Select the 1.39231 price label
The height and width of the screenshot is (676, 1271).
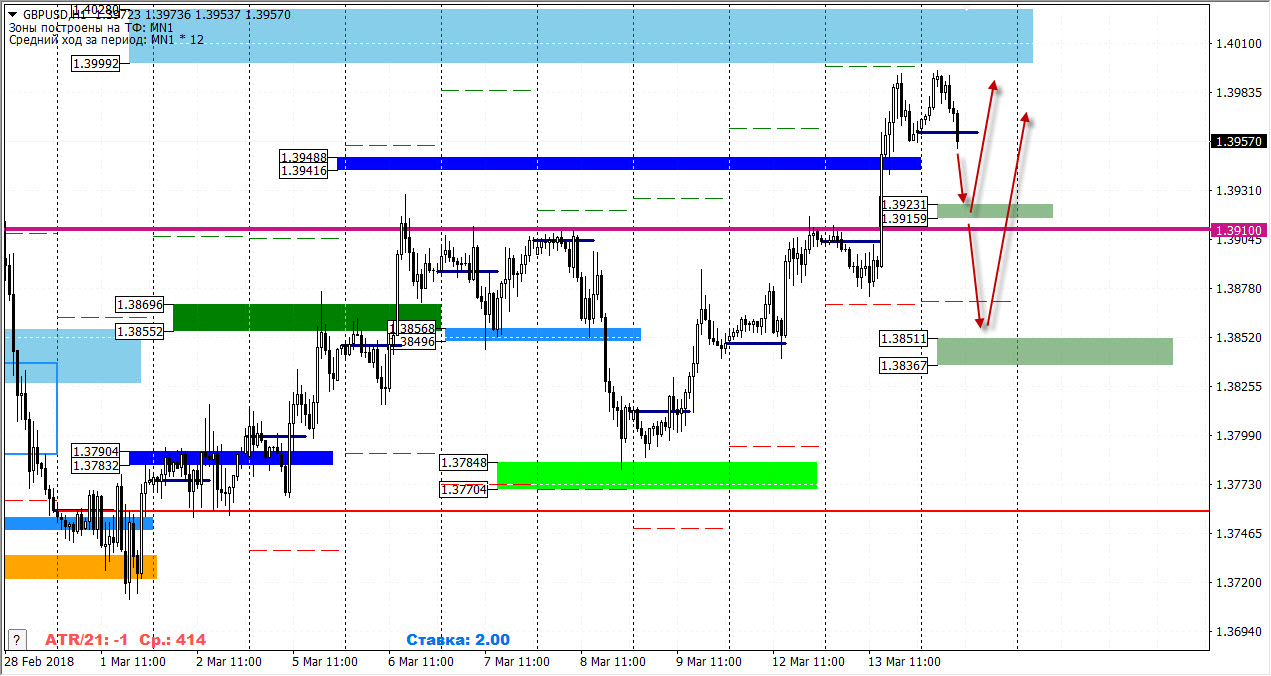[x=905, y=204]
